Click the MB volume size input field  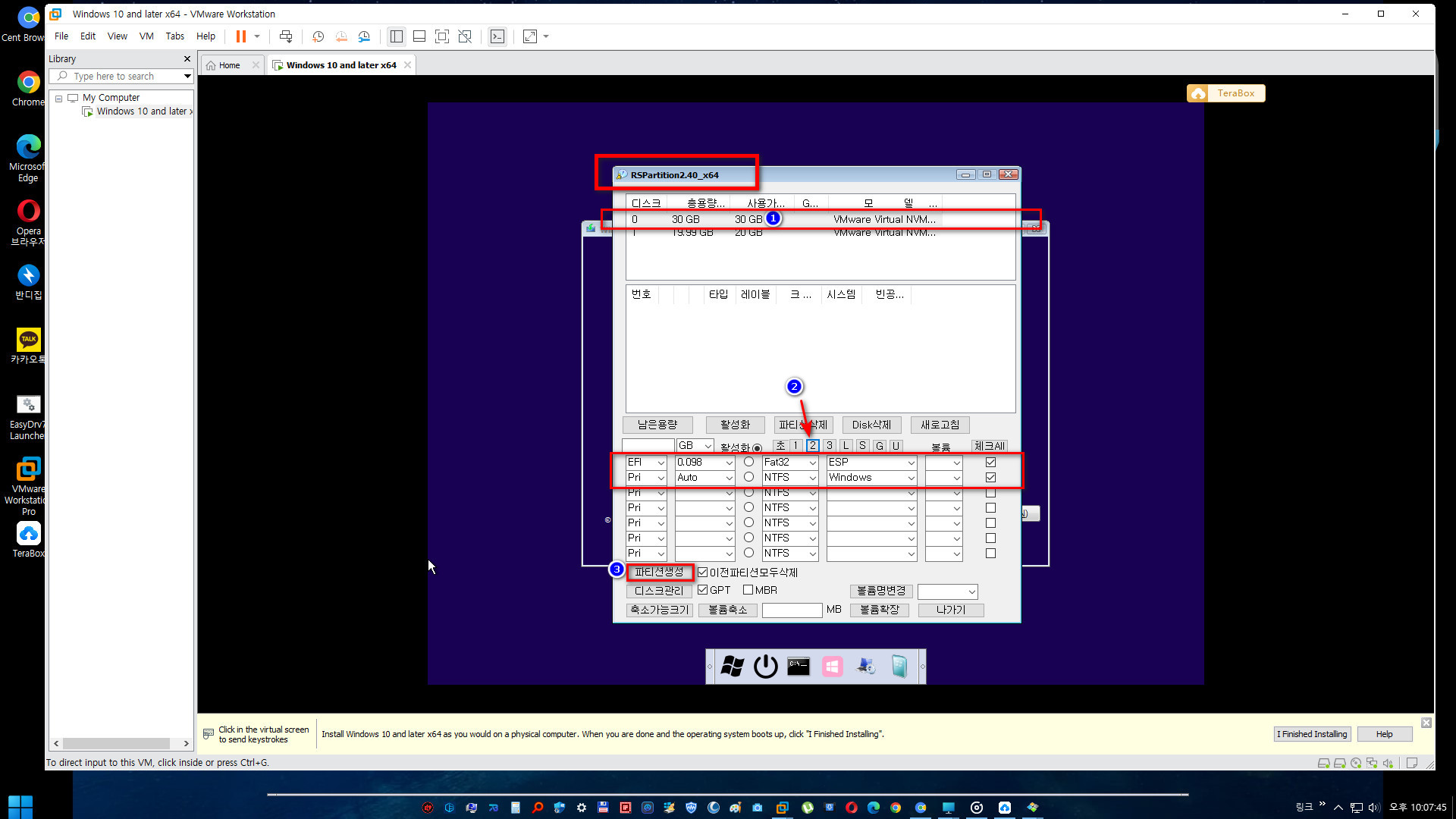(x=792, y=610)
